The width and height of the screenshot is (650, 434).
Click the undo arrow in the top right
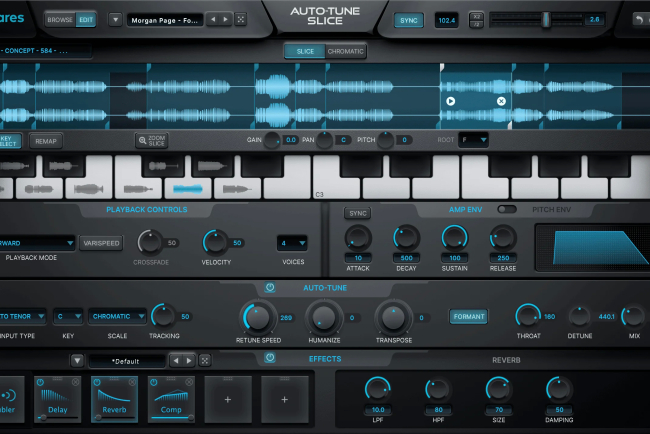639,19
